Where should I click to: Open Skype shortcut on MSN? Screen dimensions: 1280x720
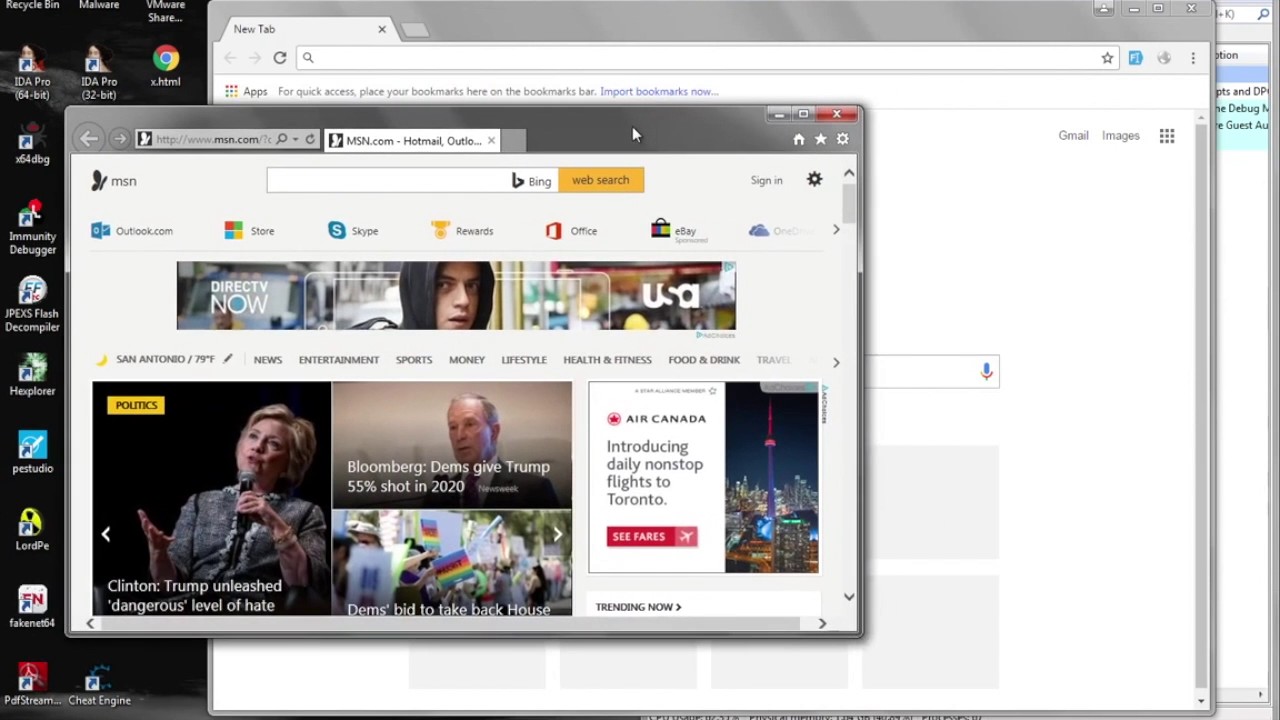click(x=353, y=231)
